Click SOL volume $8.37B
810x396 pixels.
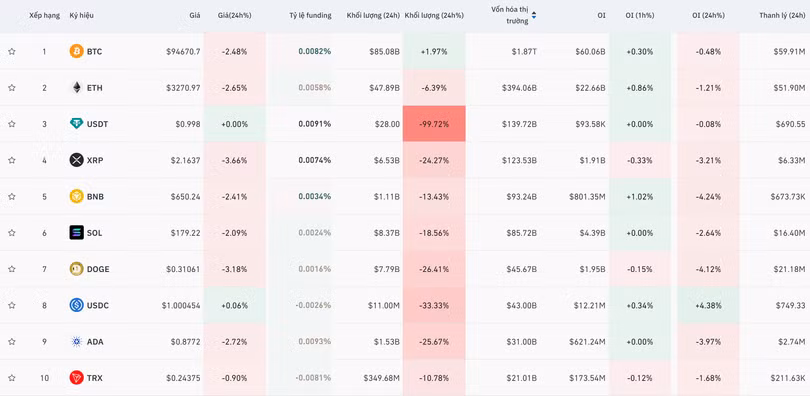pos(387,233)
